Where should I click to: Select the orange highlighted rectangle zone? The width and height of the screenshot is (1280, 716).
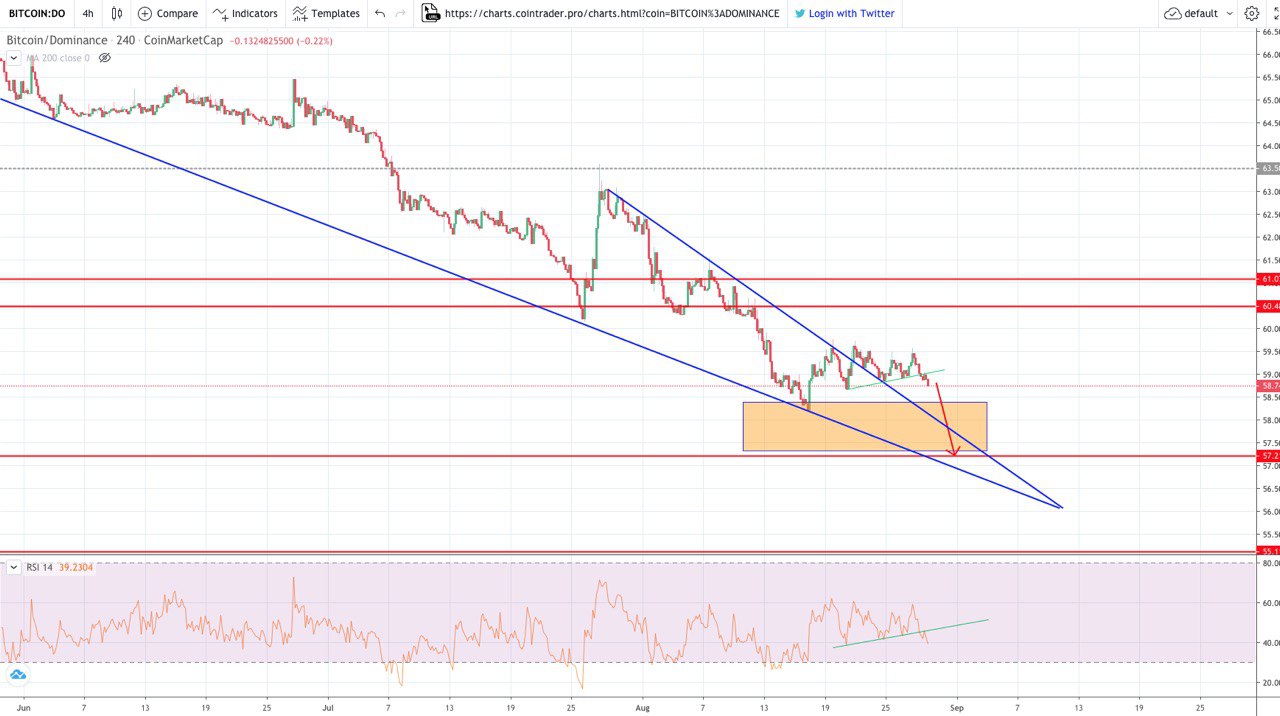tap(864, 426)
